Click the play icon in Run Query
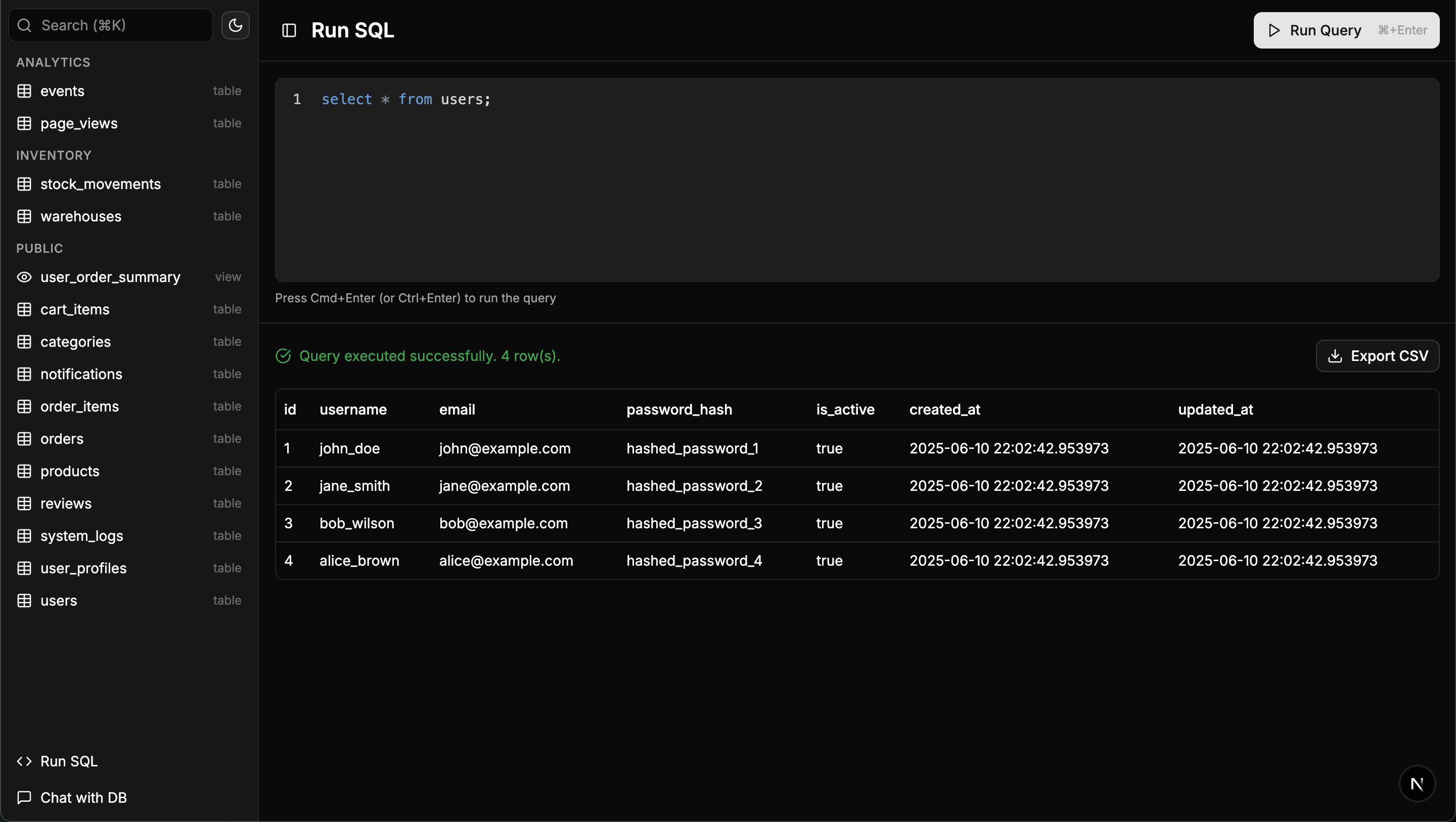The image size is (1456, 822). click(1274, 30)
